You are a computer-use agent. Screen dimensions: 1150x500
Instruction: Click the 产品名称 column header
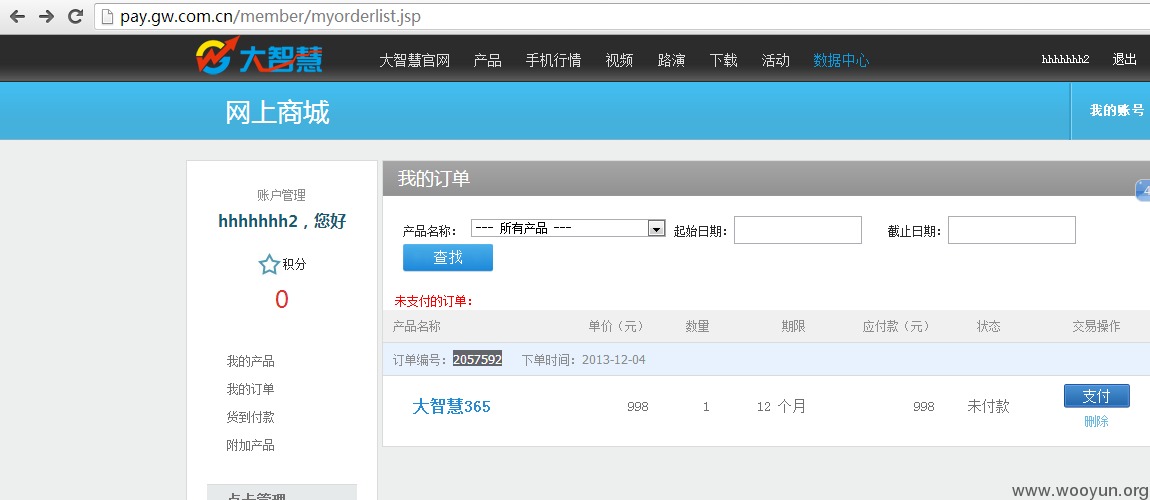tap(417, 326)
